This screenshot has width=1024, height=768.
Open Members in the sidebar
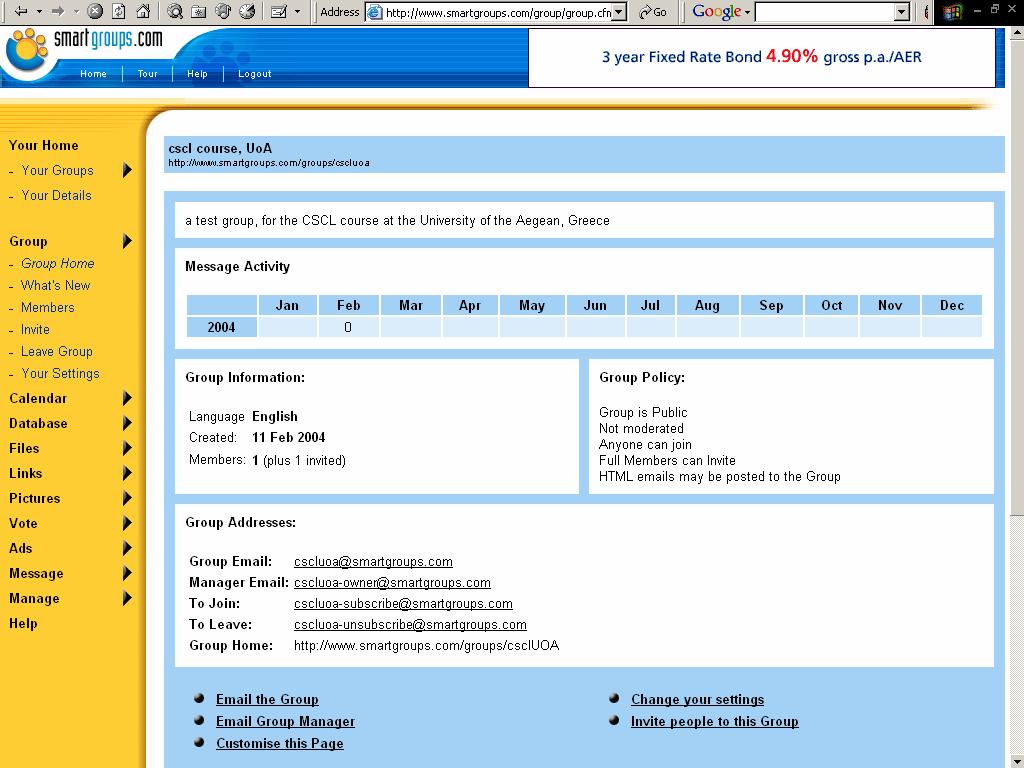[48, 308]
